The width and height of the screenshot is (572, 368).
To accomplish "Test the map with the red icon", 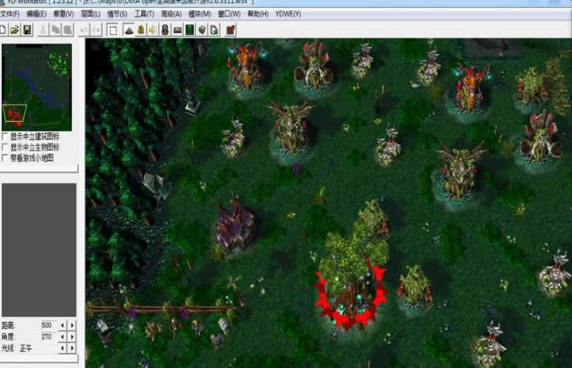I will (231, 30).
